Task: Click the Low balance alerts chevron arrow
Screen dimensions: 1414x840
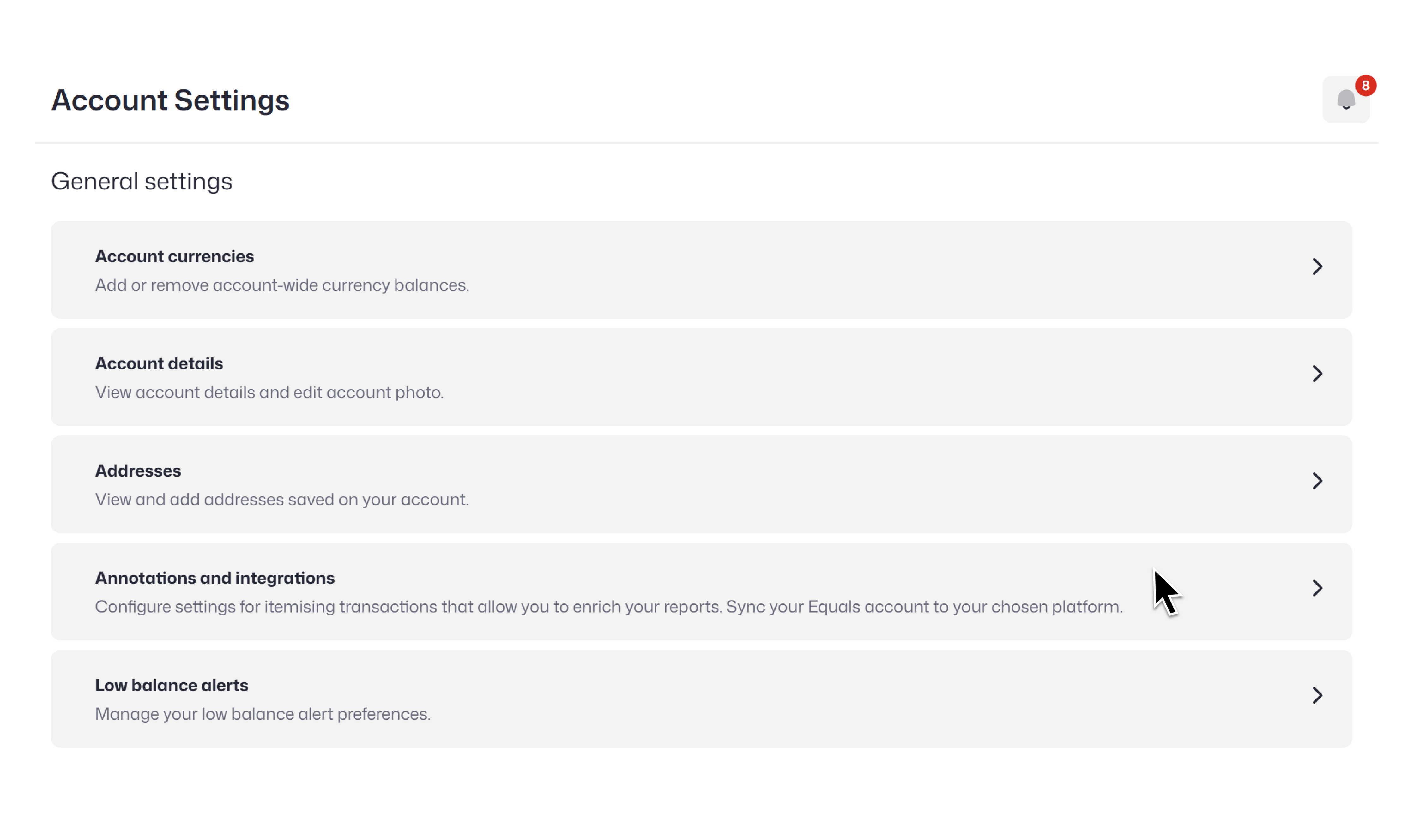Action: coord(1317,695)
